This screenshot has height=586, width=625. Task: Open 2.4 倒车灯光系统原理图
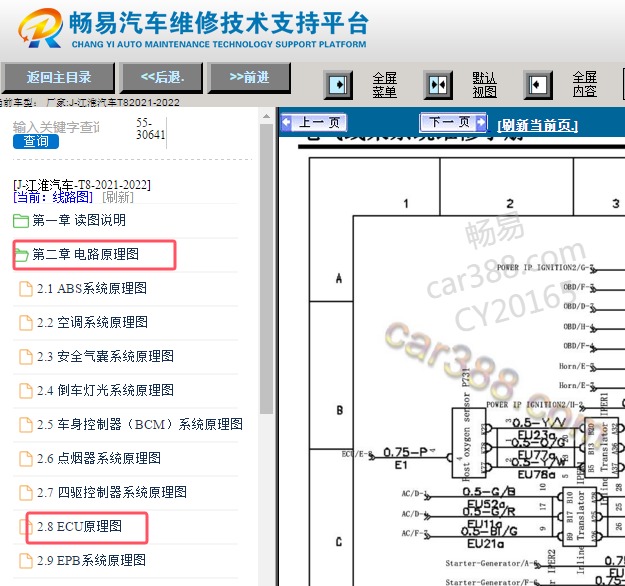(105, 390)
